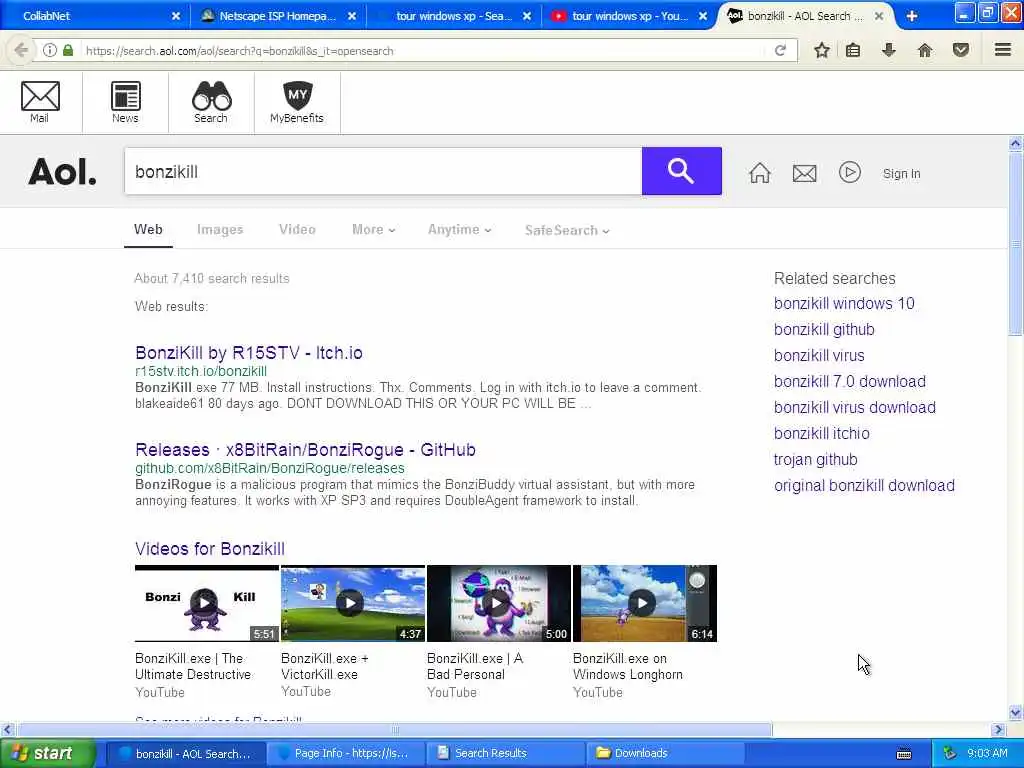
Task: Click the AOL search input field
Action: (x=383, y=171)
